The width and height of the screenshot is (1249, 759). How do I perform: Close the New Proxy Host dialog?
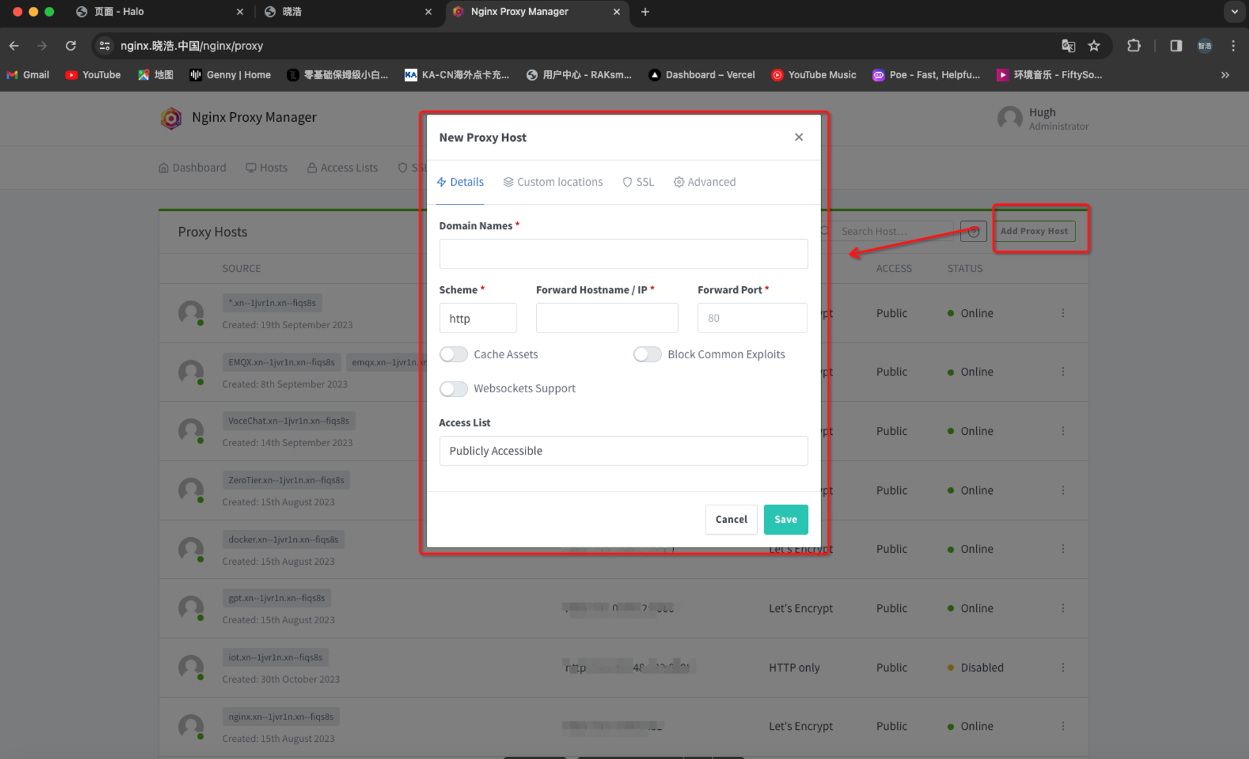pyautogui.click(x=798, y=138)
